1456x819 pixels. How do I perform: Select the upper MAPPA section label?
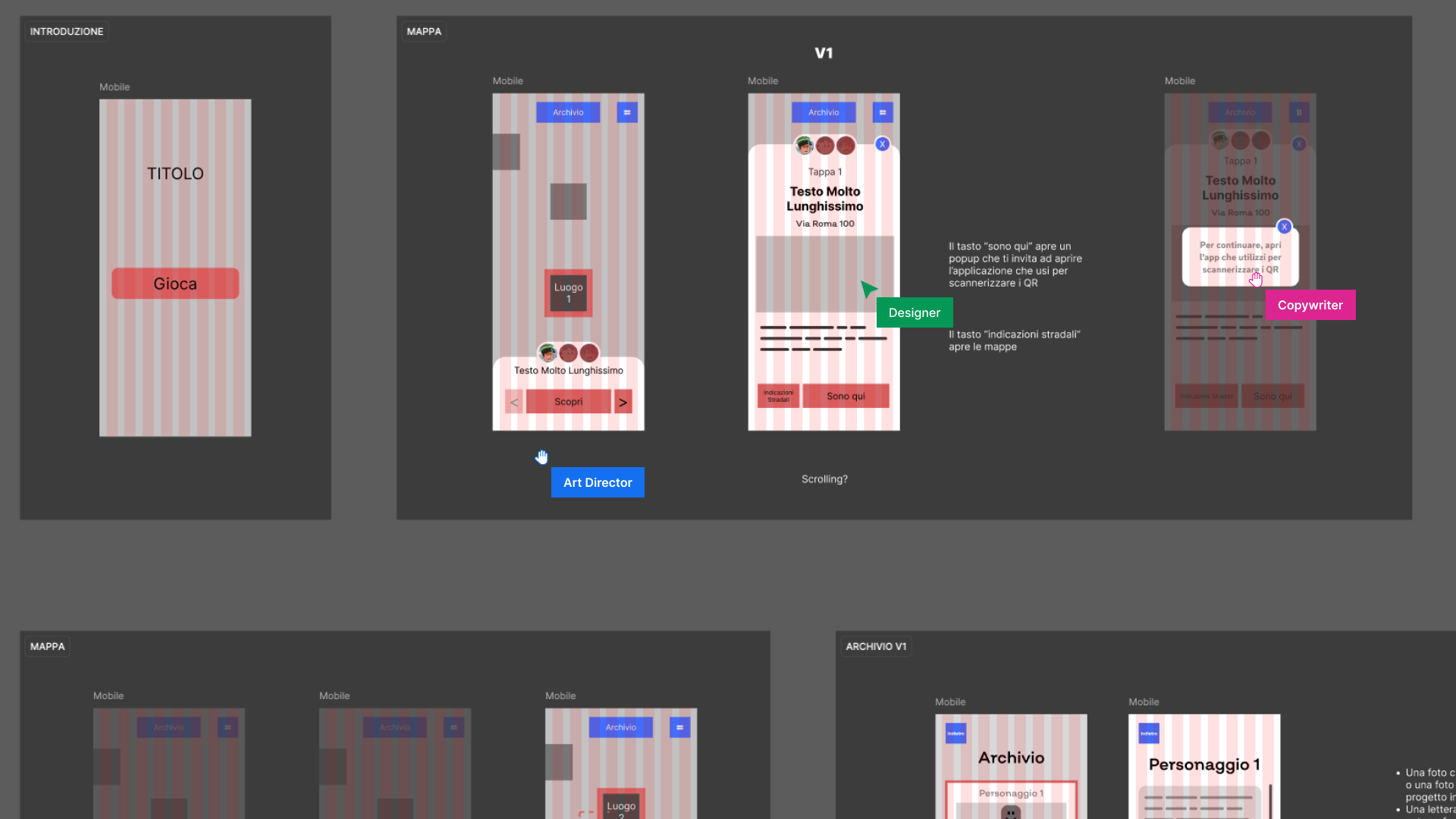(424, 31)
